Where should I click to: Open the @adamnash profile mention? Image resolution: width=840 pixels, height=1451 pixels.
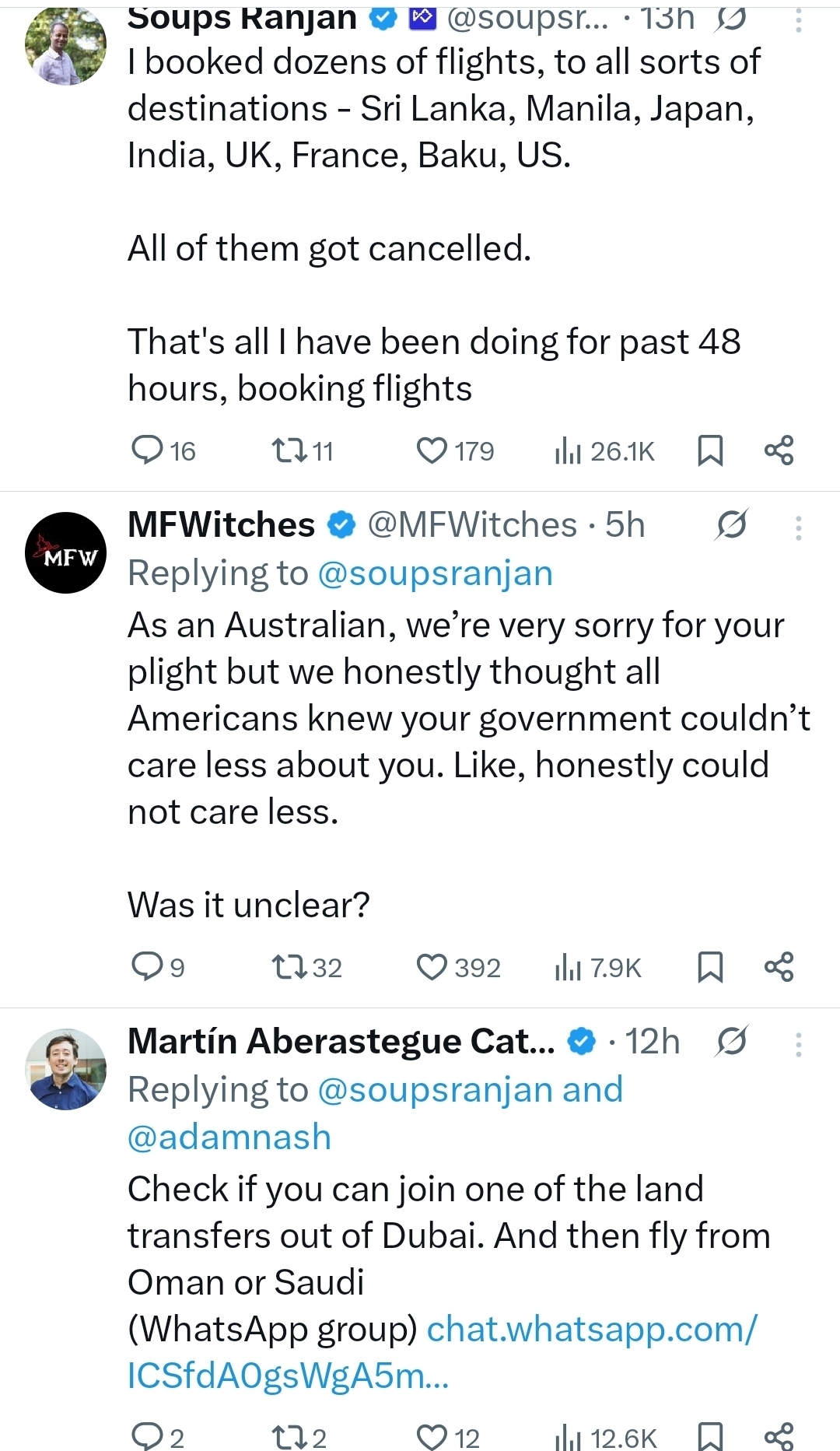229,1137
